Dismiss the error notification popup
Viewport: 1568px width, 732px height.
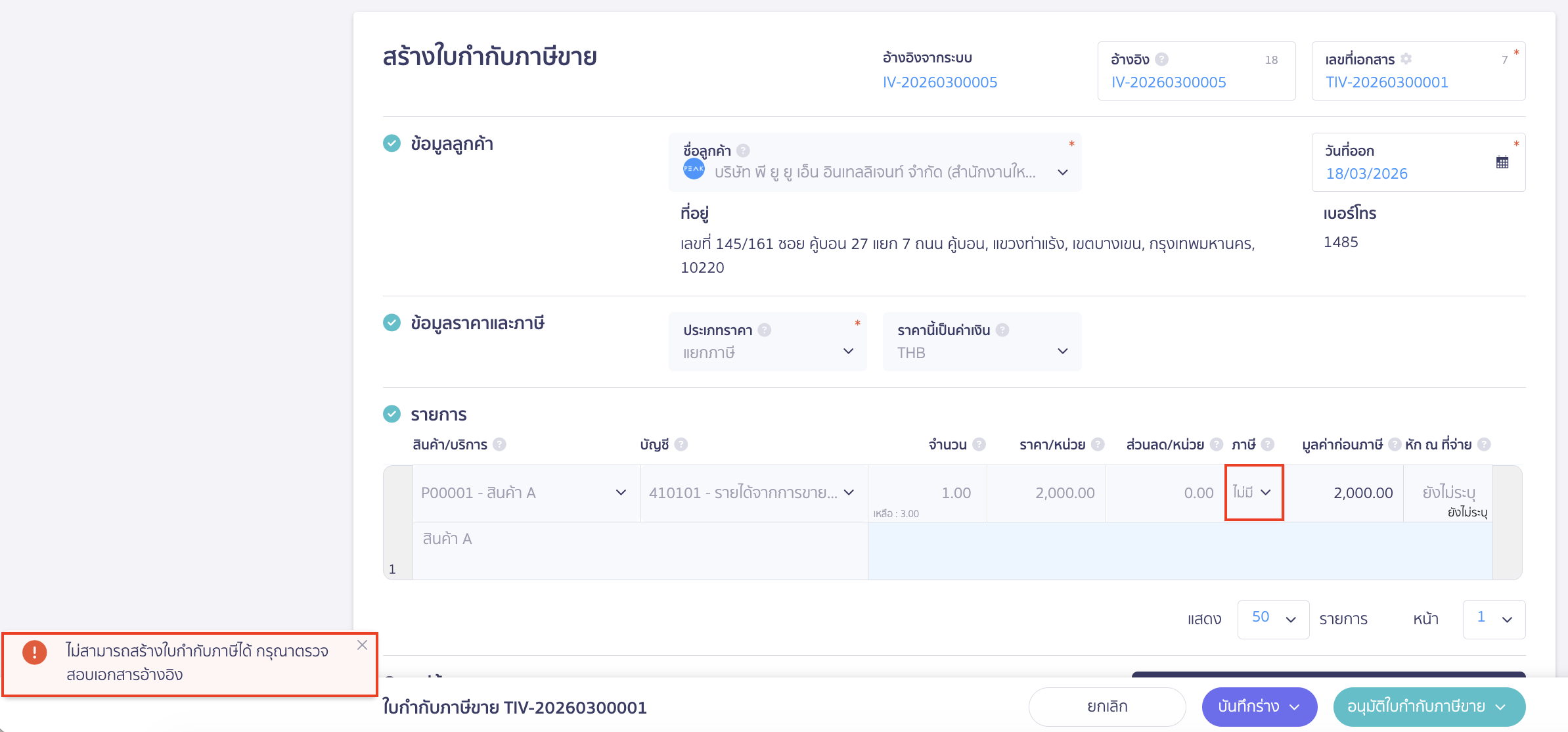(x=362, y=645)
